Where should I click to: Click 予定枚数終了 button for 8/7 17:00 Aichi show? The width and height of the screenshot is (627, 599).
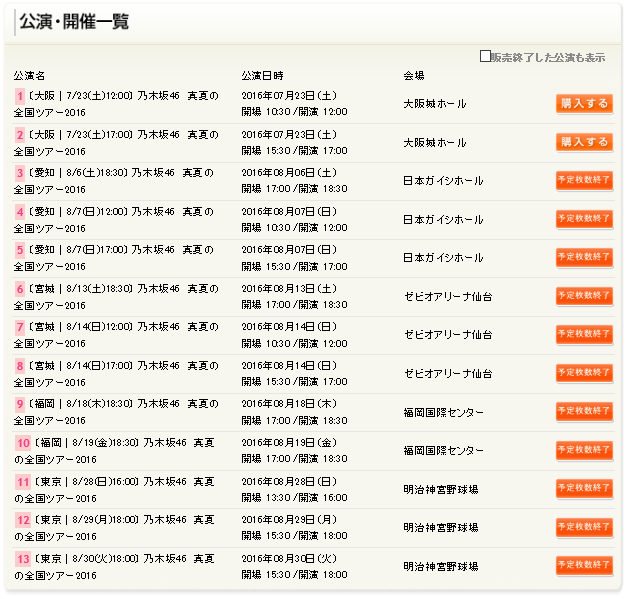584,257
